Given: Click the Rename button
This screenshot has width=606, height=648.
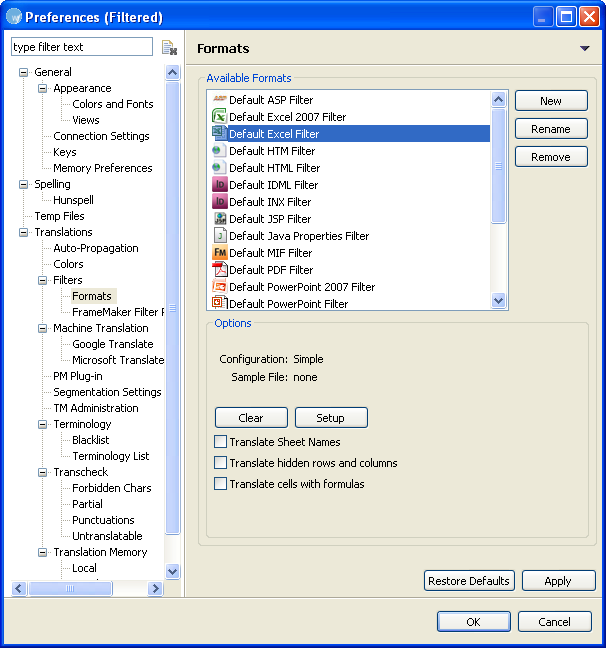Looking at the screenshot, I should coord(551,129).
